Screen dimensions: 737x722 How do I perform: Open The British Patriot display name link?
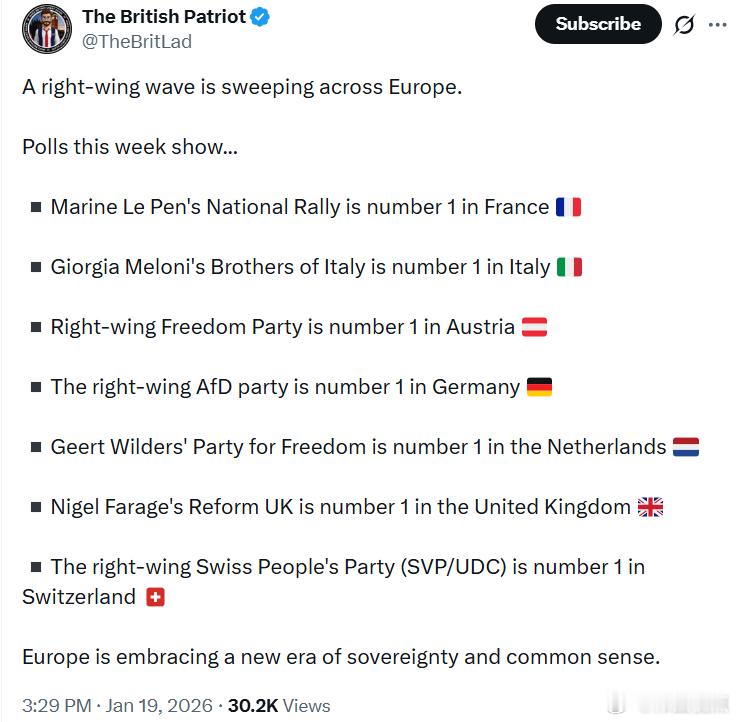(x=164, y=17)
